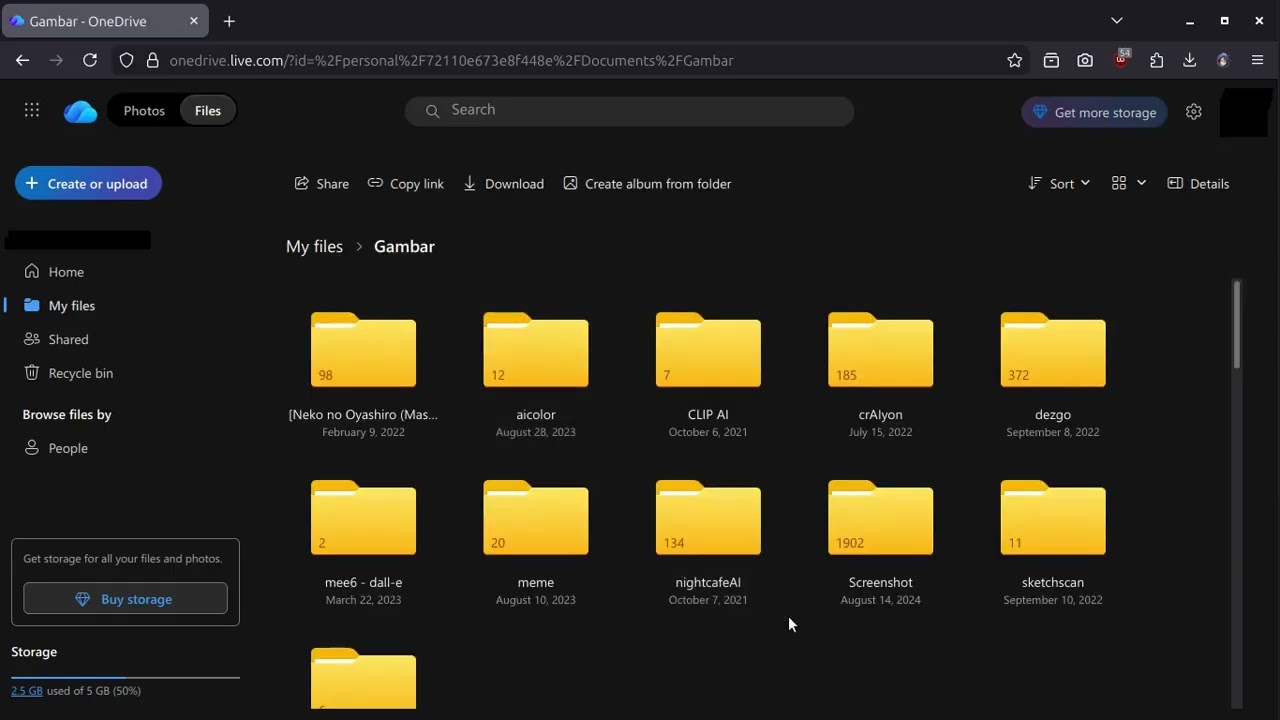Share the current folder
The height and width of the screenshot is (720, 1280).
click(321, 184)
